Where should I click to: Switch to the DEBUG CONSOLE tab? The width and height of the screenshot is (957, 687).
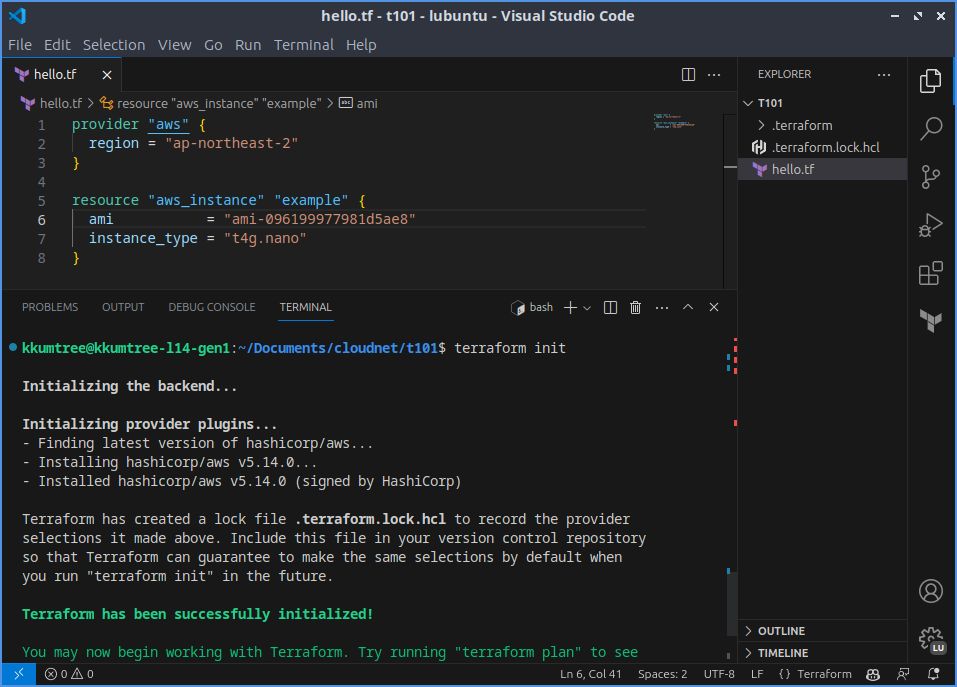(212, 307)
